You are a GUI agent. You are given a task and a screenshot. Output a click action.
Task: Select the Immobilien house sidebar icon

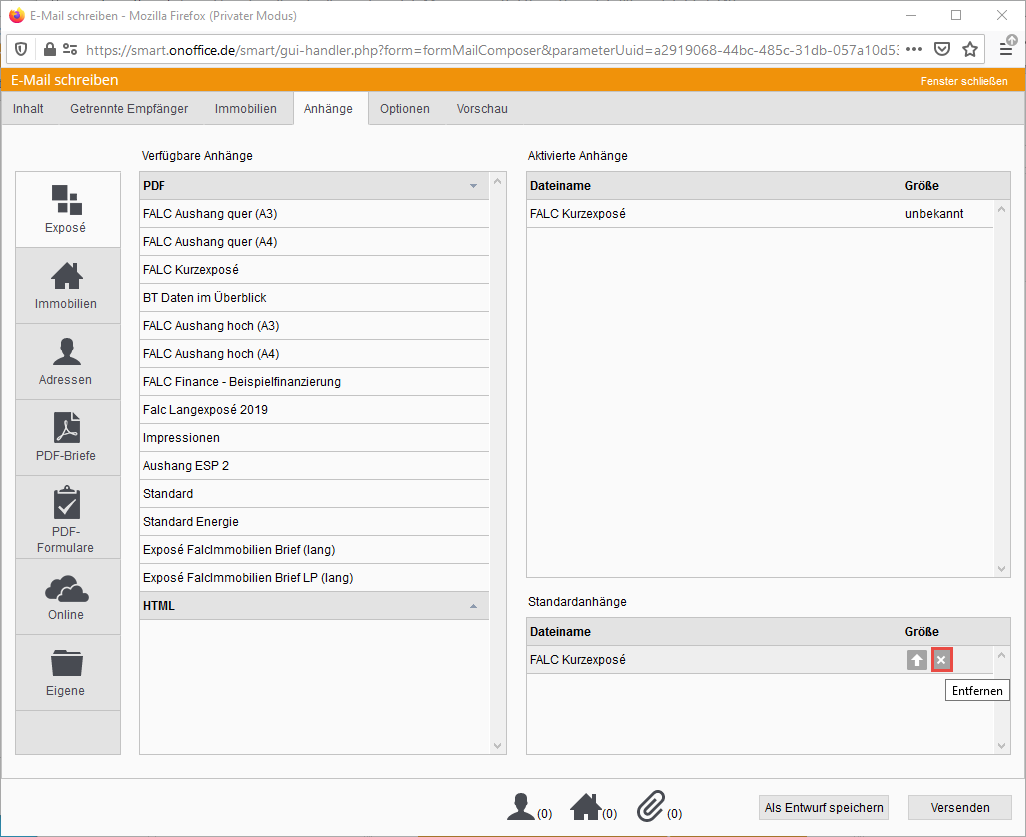click(x=67, y=285)
